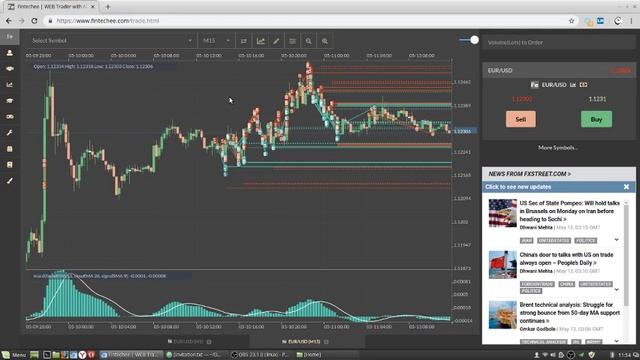Open a new browser tab
The width and height of the screenshot is (640, 360).
pos(108,7)
